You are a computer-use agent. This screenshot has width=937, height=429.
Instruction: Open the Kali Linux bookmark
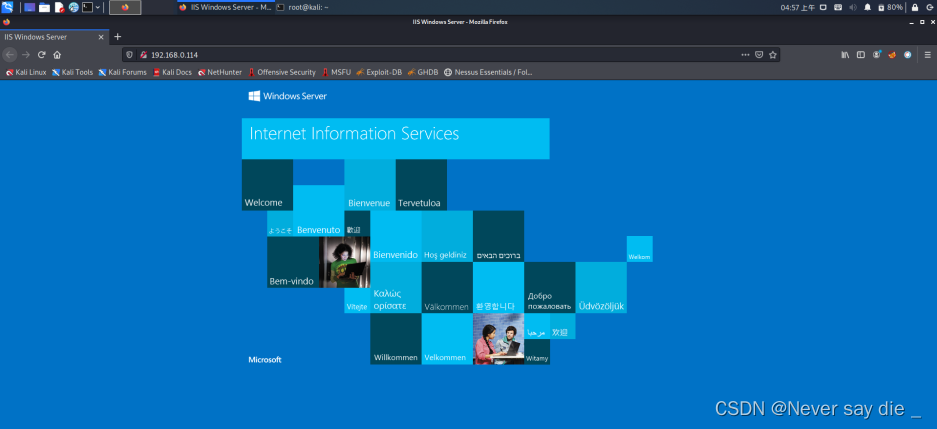[x=26, y=72]
